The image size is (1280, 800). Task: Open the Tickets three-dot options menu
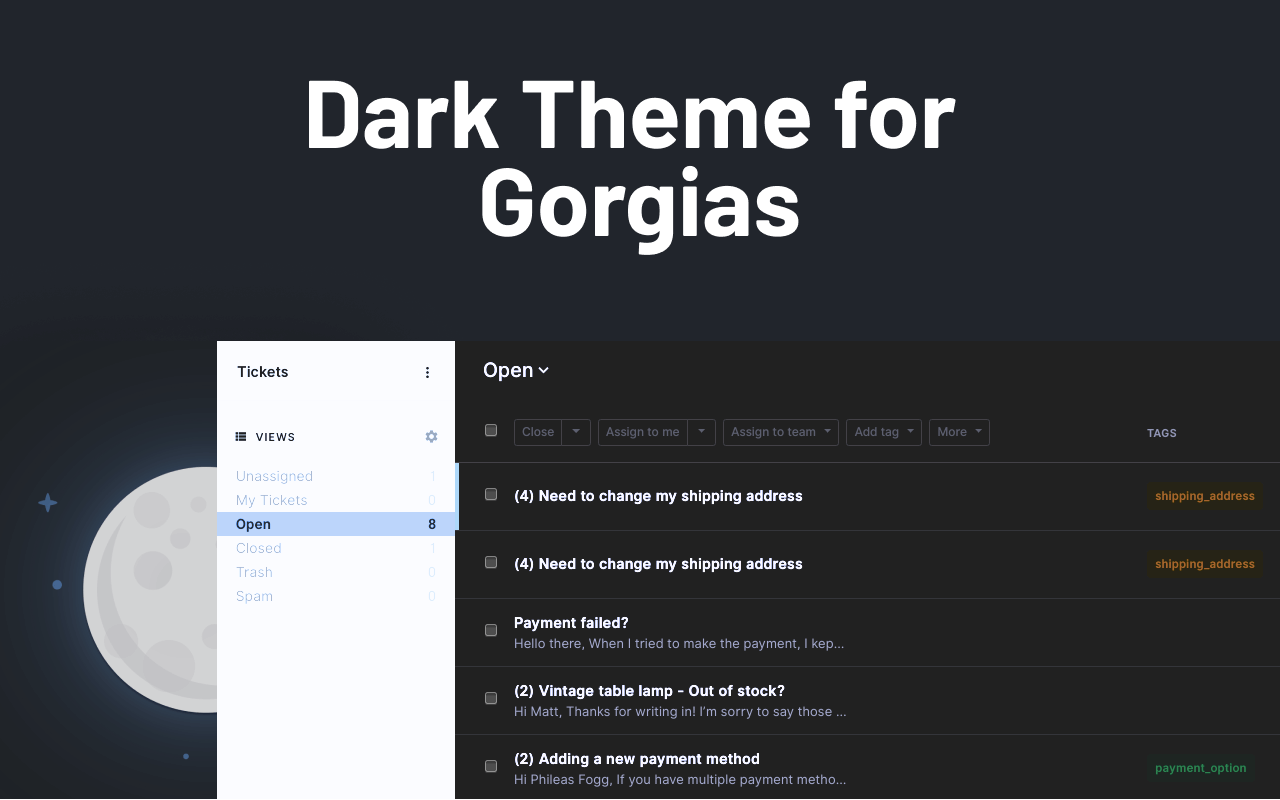(427, 372)
